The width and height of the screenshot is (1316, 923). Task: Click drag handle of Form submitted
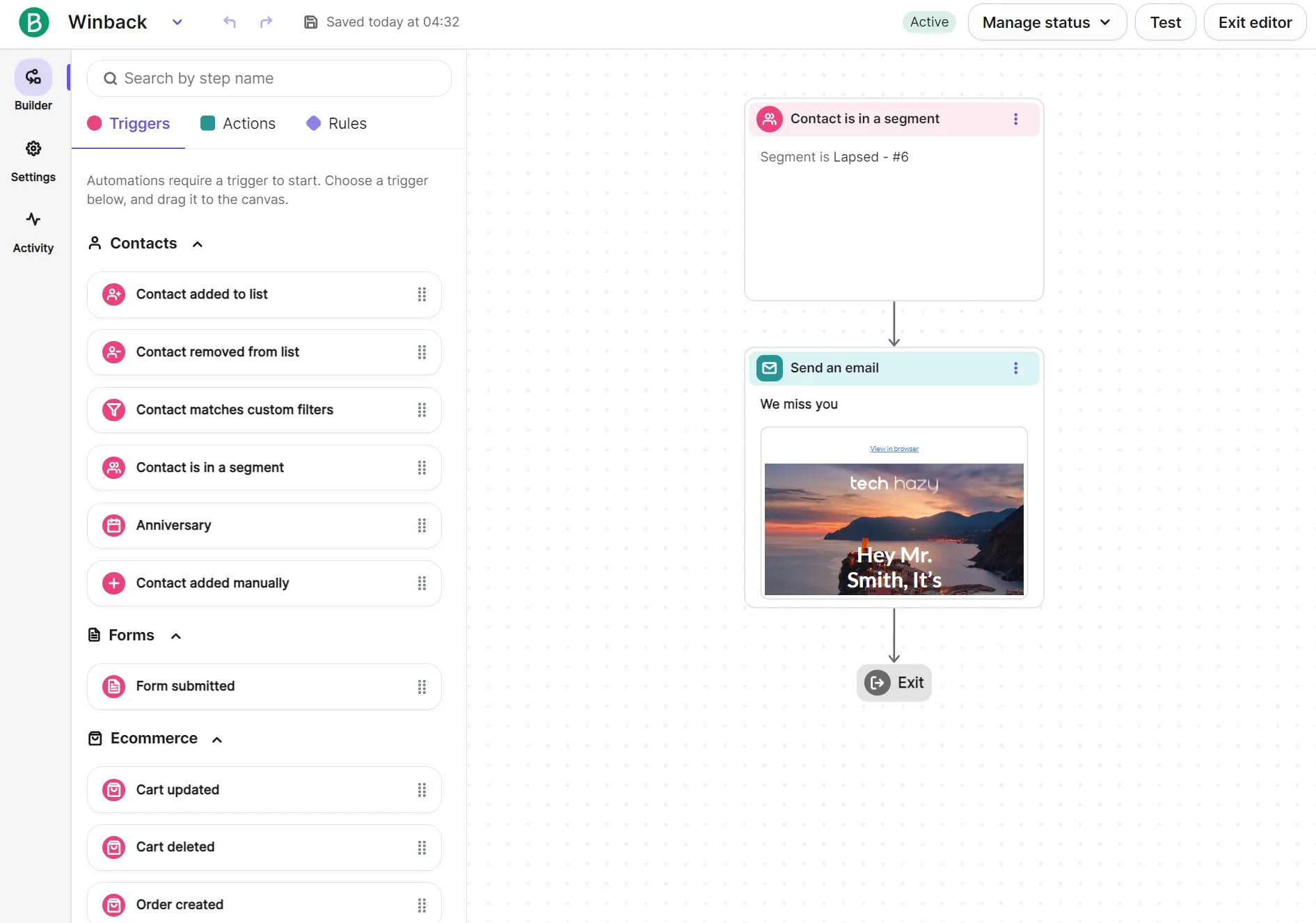click(422, 687)
